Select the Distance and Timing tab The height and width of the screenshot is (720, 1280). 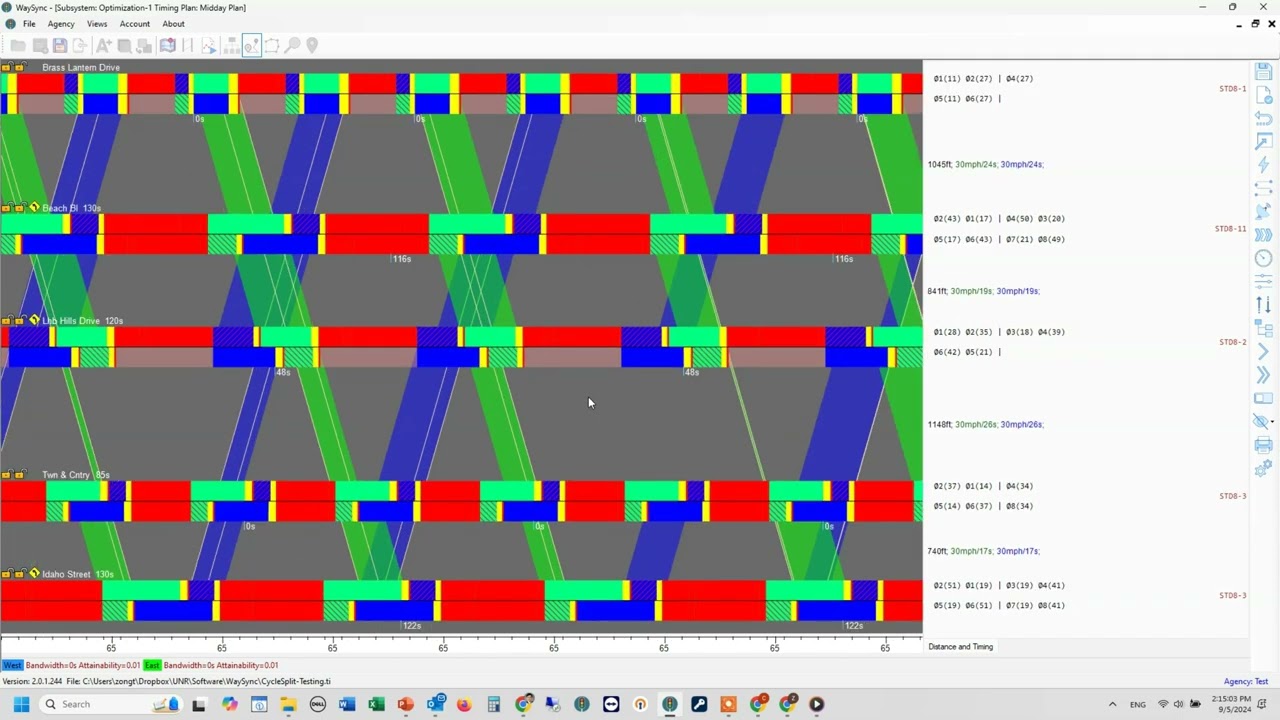tap(960, 647)
